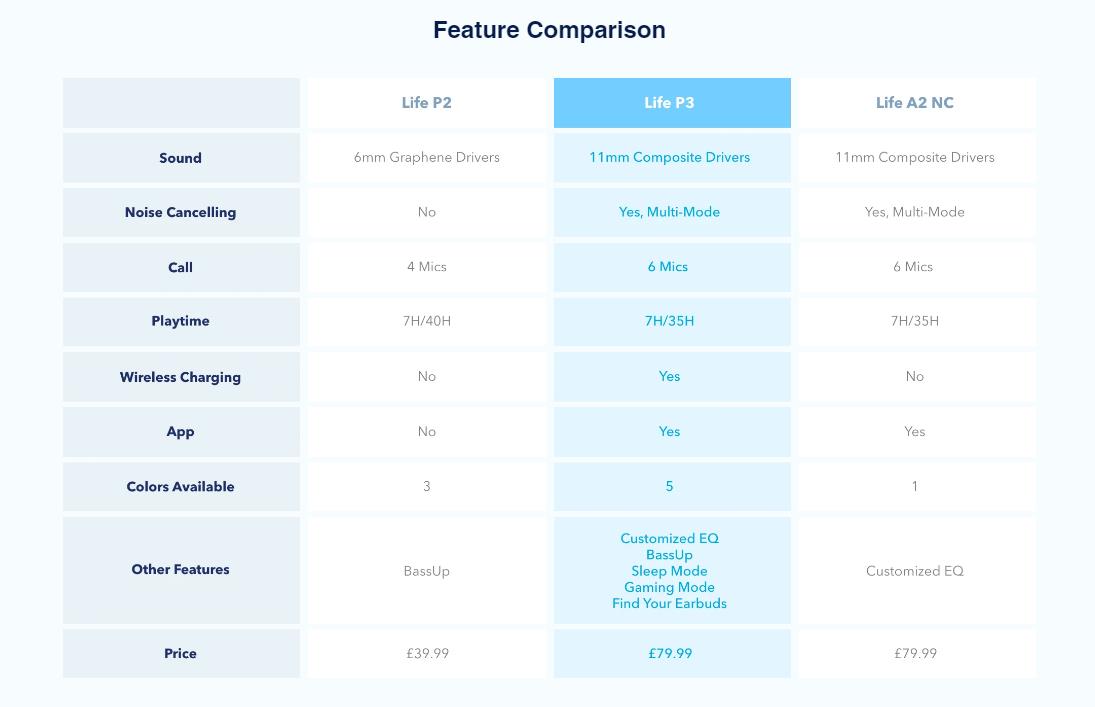Click the 6mm Graphene Drivers cell

pos(427,157)
